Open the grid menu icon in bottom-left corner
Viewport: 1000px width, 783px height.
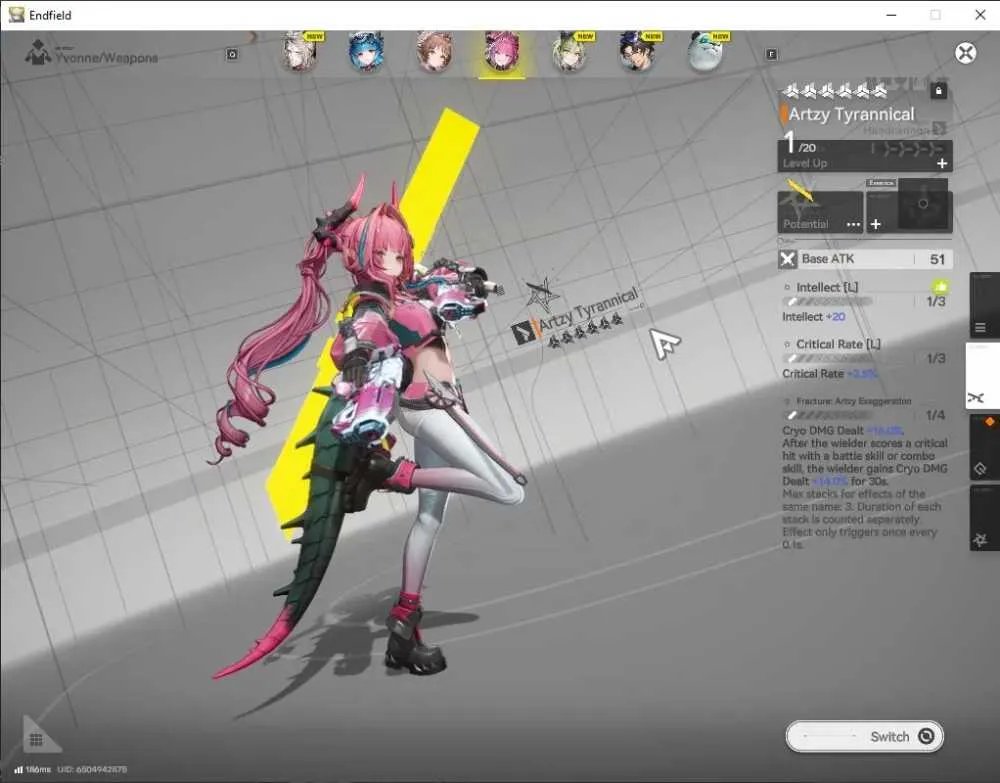click(36, 739)
